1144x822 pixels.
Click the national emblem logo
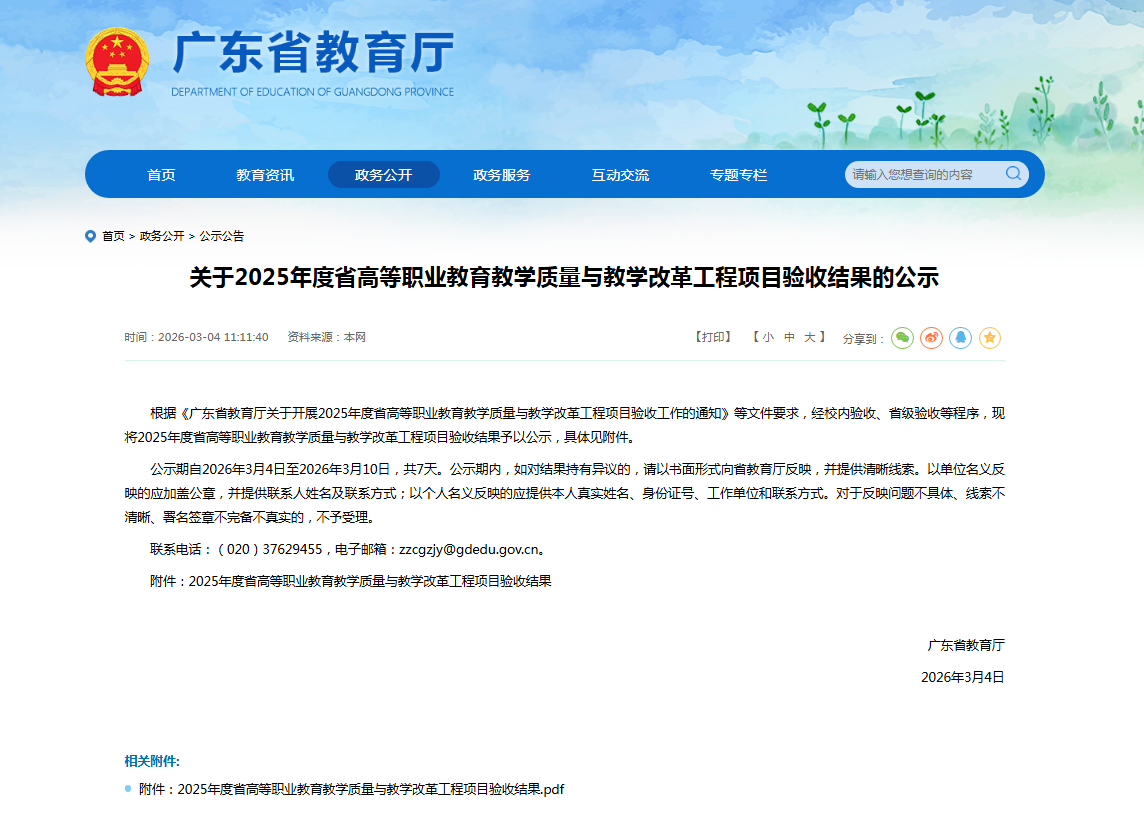coord(117,62)
